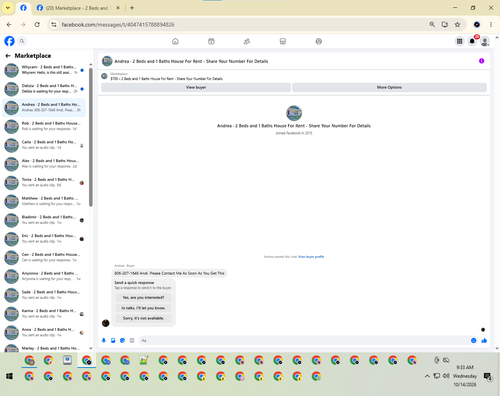Send quick response 'Yes, are you interested?'
This screenshot has height=396, width=500.
(x=143, y=297)
